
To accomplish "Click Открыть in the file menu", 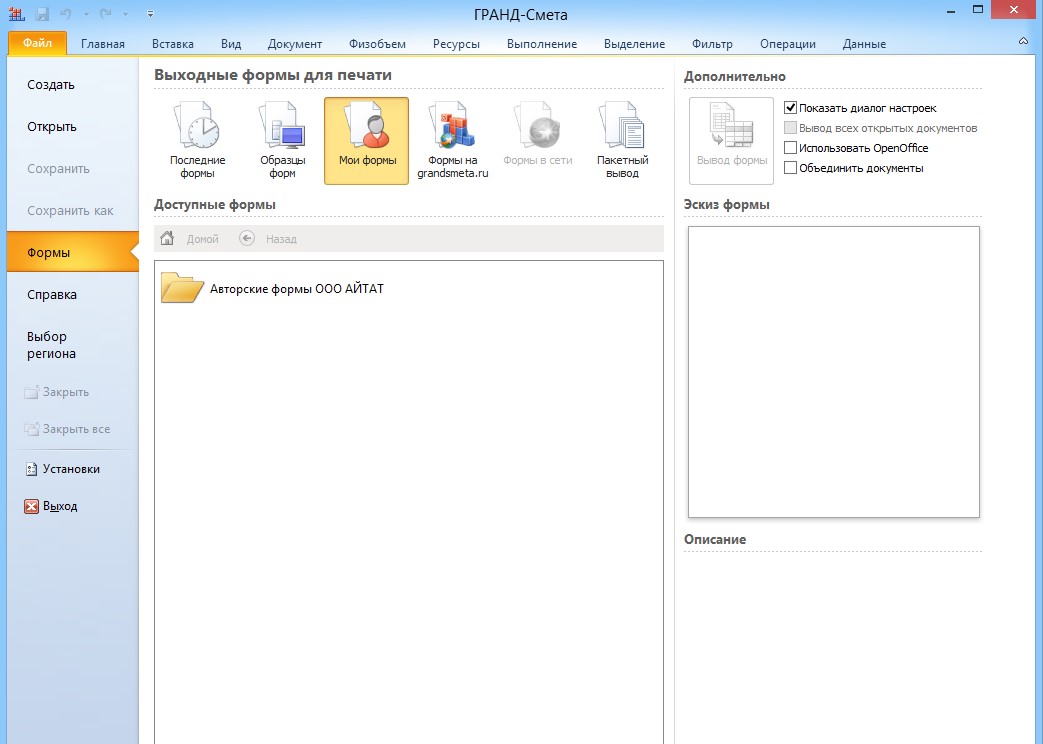I will [73, 126].
